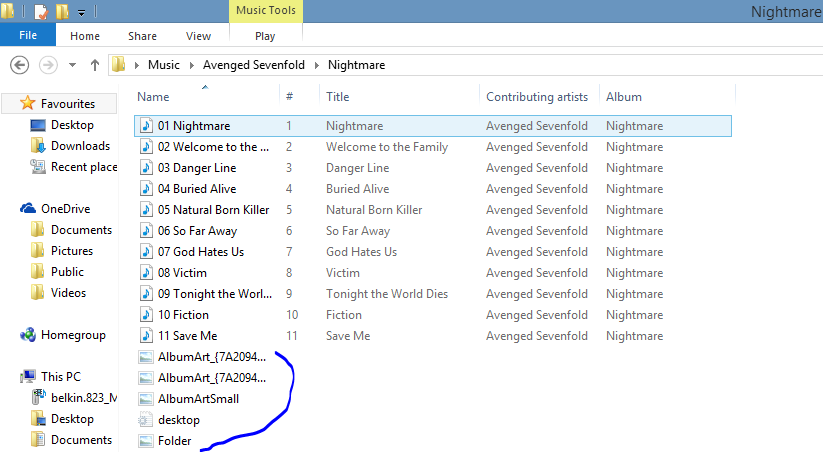The width and height of the screenshot is (823, 452).
Task: Open the recent locations dropdown arrow
Action: click(x=72, y=65)
